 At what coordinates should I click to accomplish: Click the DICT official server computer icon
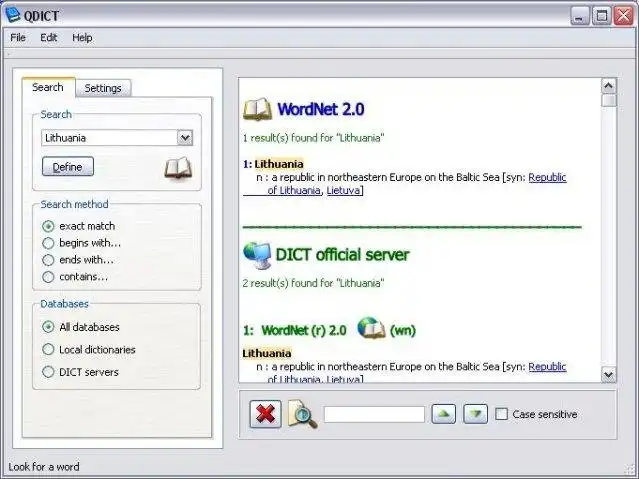257,255
